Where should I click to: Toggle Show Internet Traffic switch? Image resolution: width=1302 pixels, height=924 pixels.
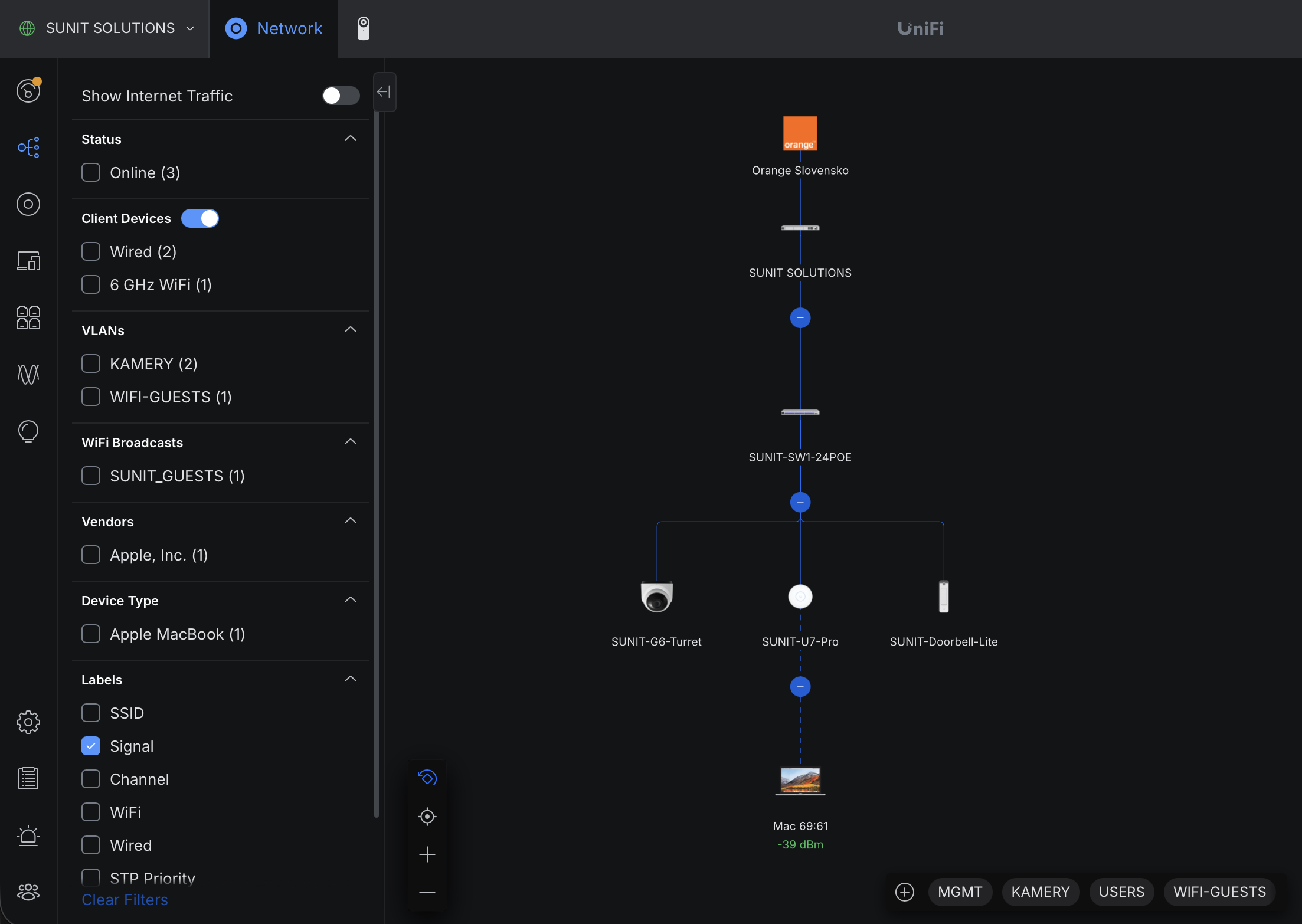pyautogui.click(x=341, y=96)
